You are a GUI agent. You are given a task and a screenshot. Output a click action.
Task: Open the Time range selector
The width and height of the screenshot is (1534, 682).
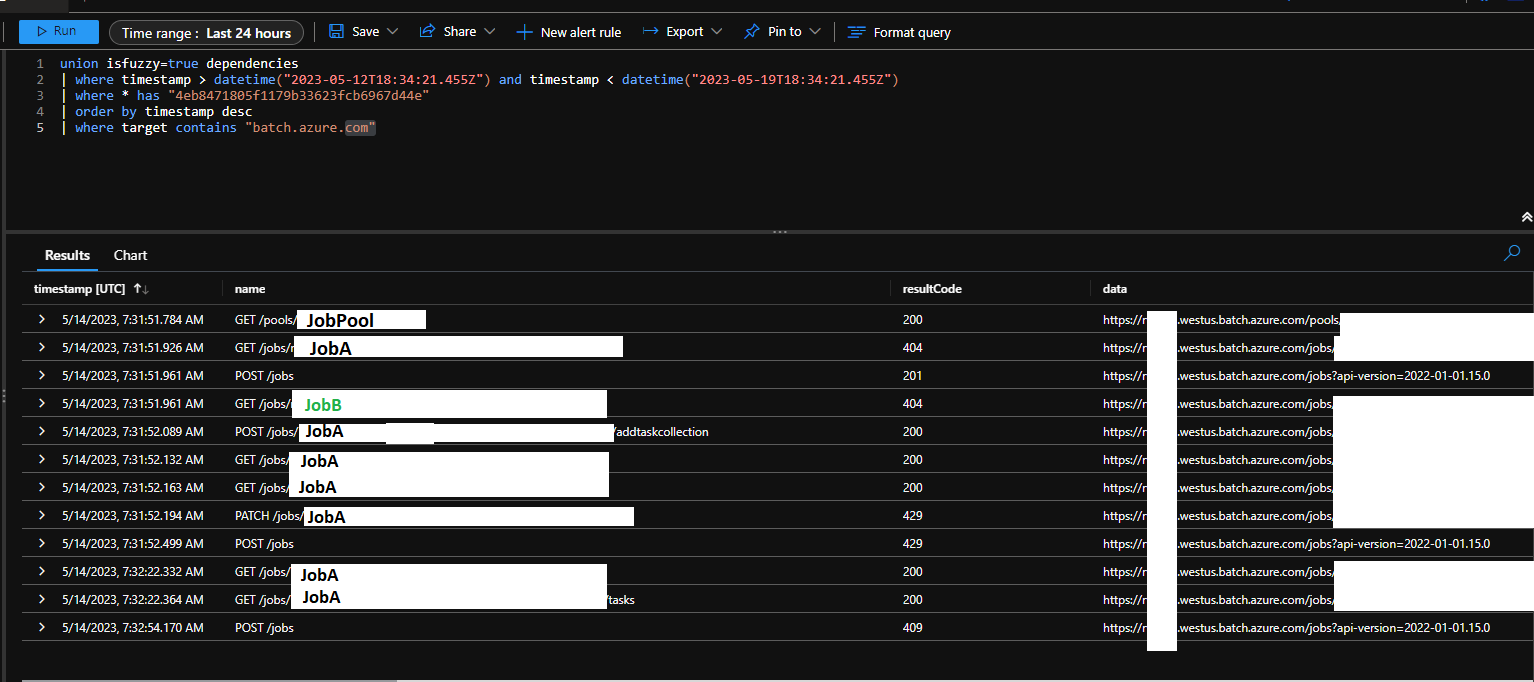206,32
